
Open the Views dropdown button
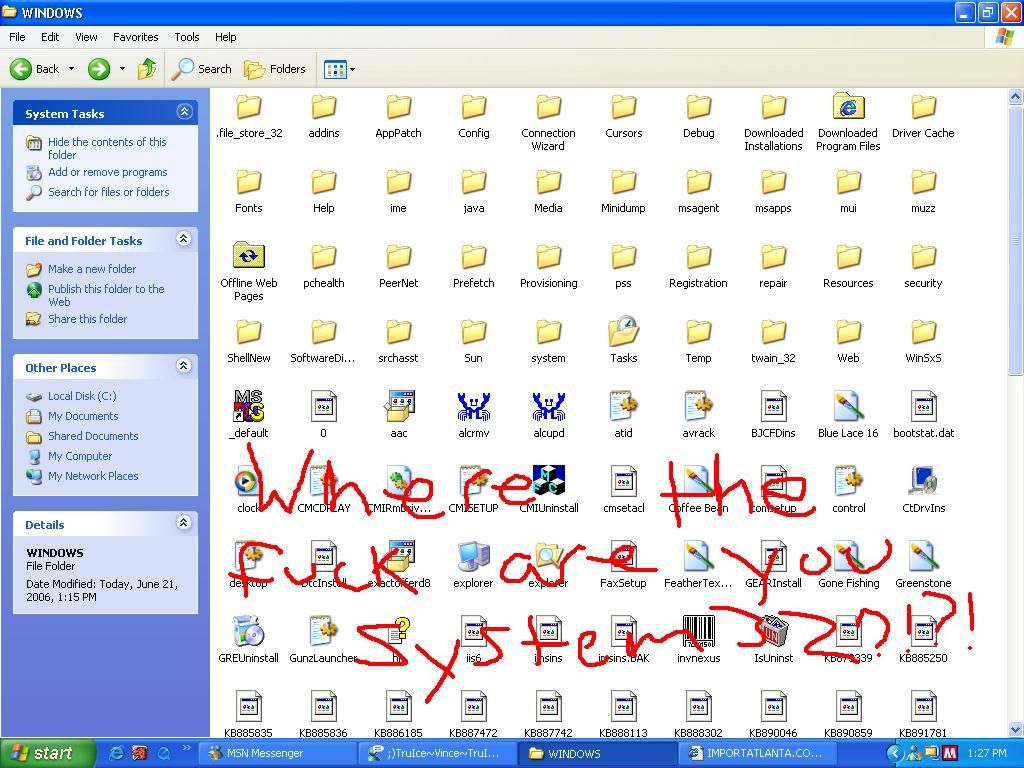[339, 69]
